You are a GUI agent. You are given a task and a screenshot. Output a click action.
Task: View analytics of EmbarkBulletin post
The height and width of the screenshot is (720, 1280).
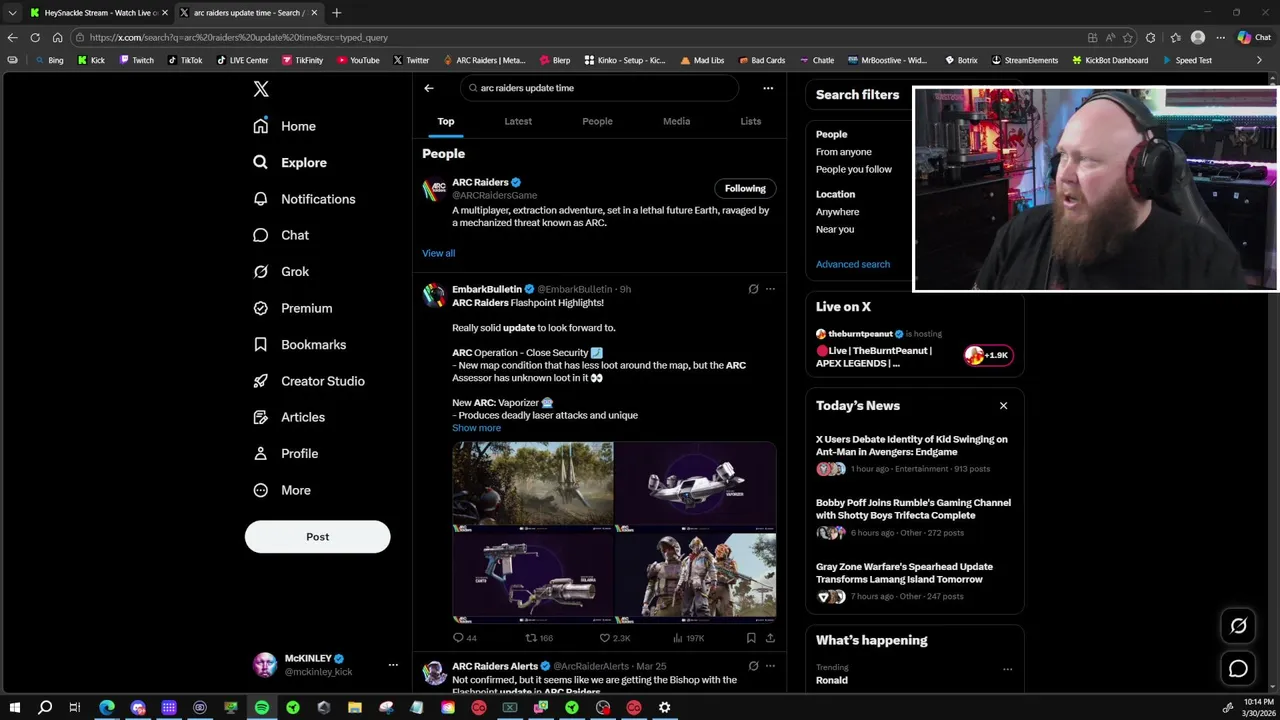(688, 638)
